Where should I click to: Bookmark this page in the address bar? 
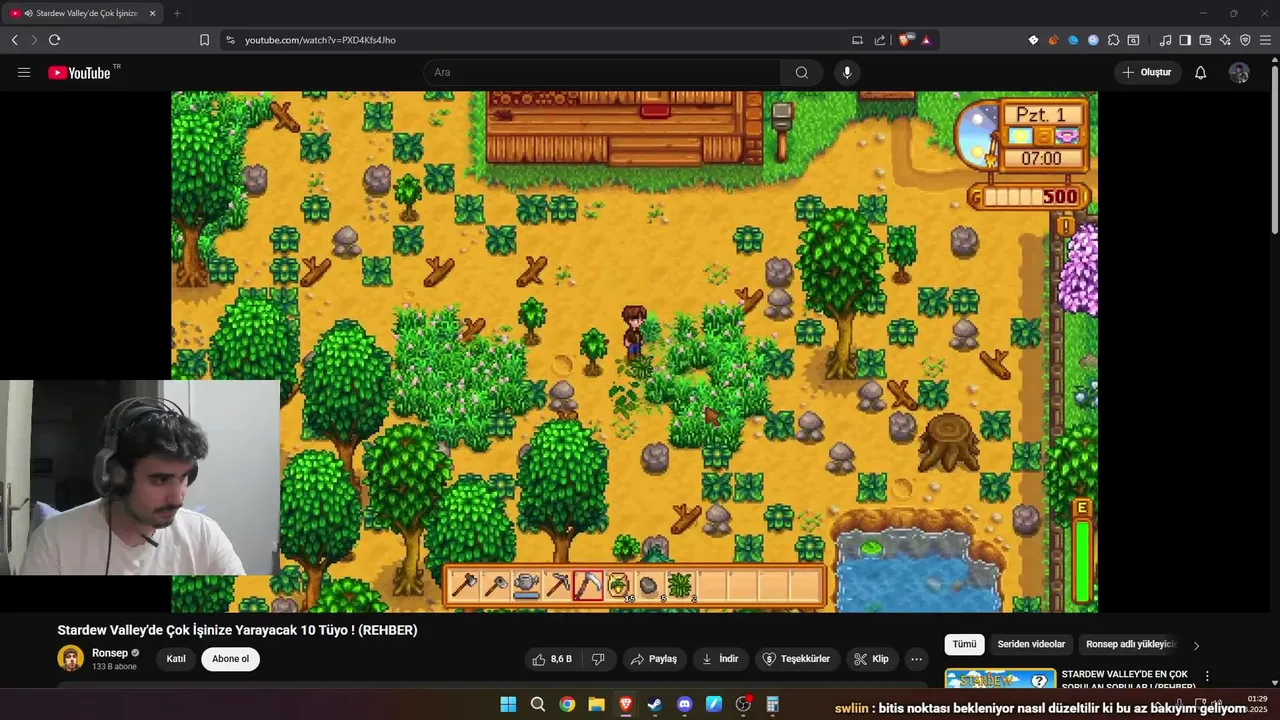pyautogui.click(x=204, y=40)
